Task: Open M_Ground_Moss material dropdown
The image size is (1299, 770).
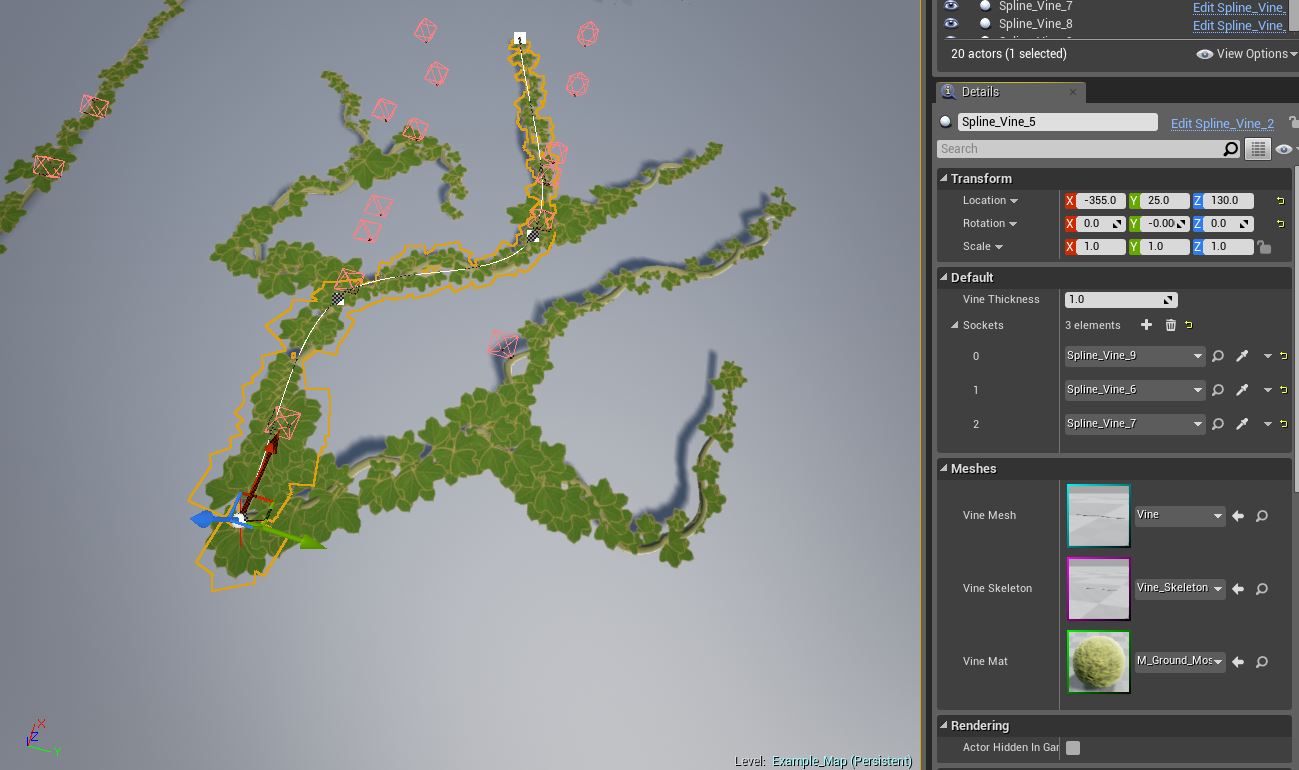Action: [1180, 662]
